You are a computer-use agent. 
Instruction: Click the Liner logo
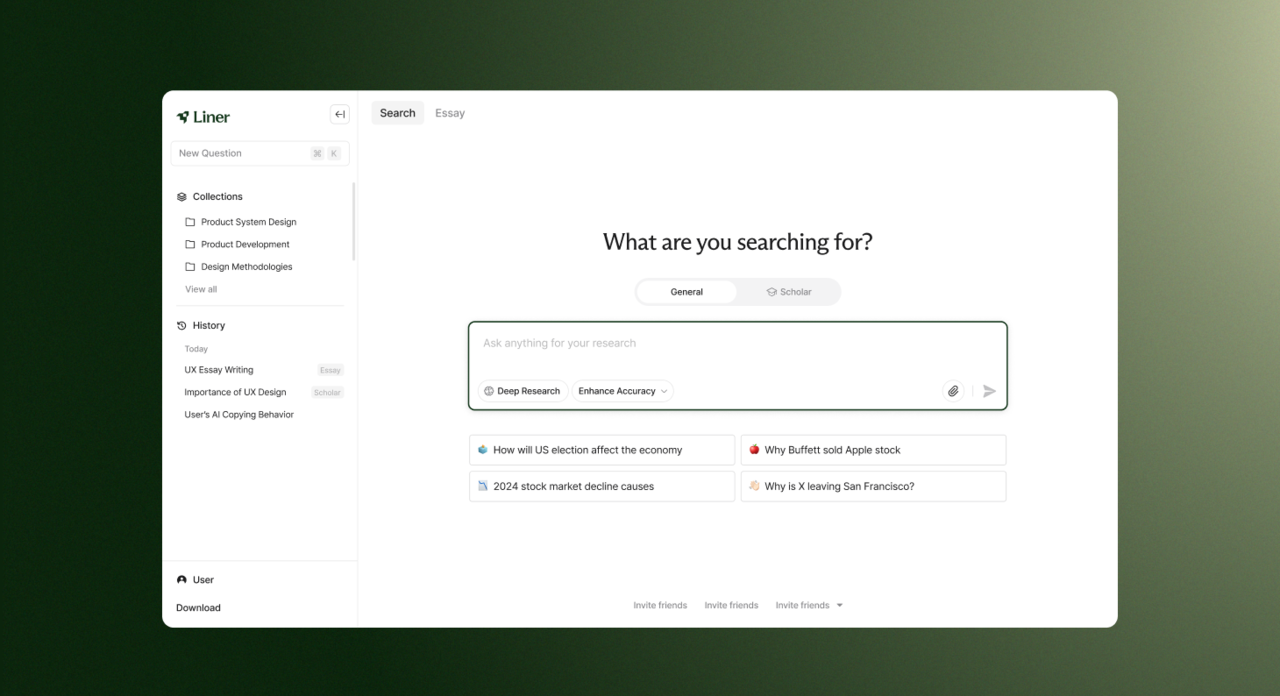click(203, 117)
